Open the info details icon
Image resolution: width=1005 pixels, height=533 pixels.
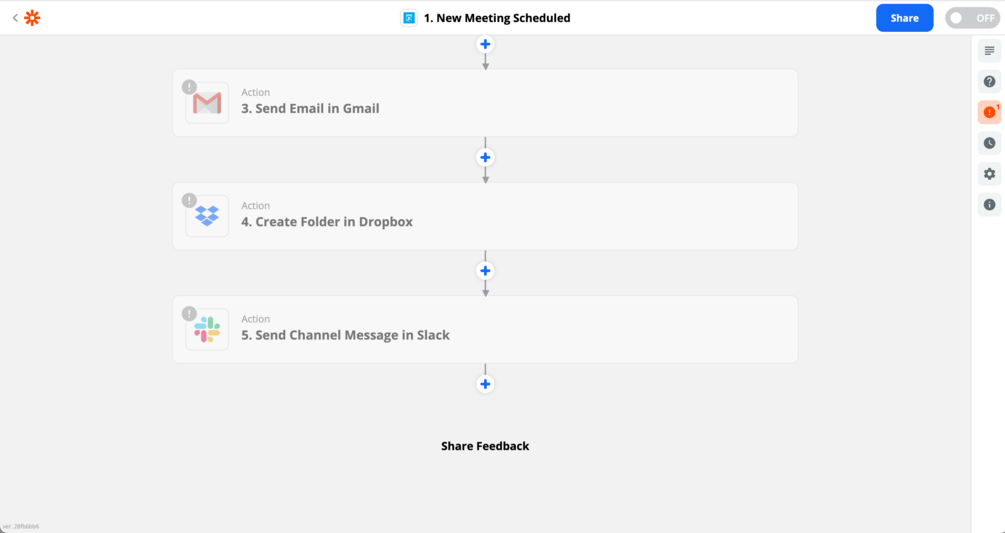coord(989,205)
